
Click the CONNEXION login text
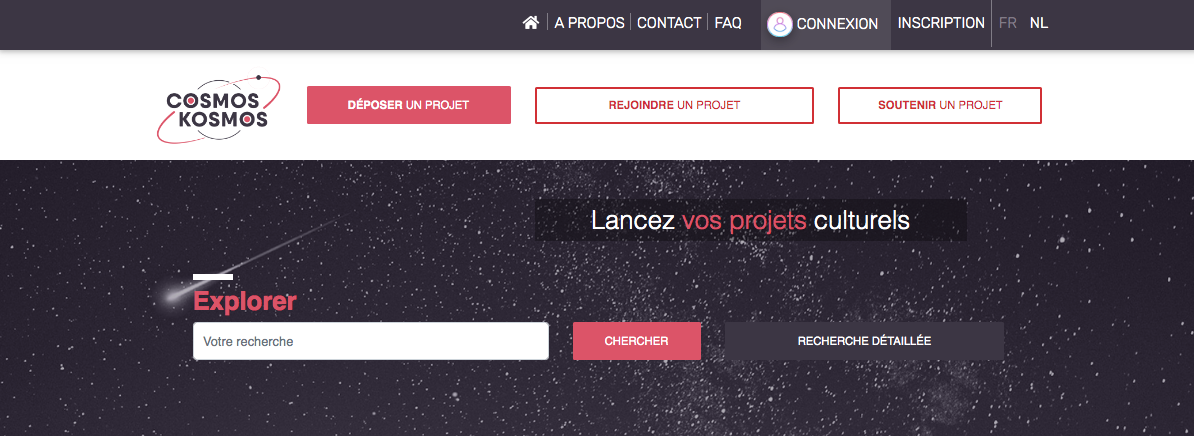point(837,24)
